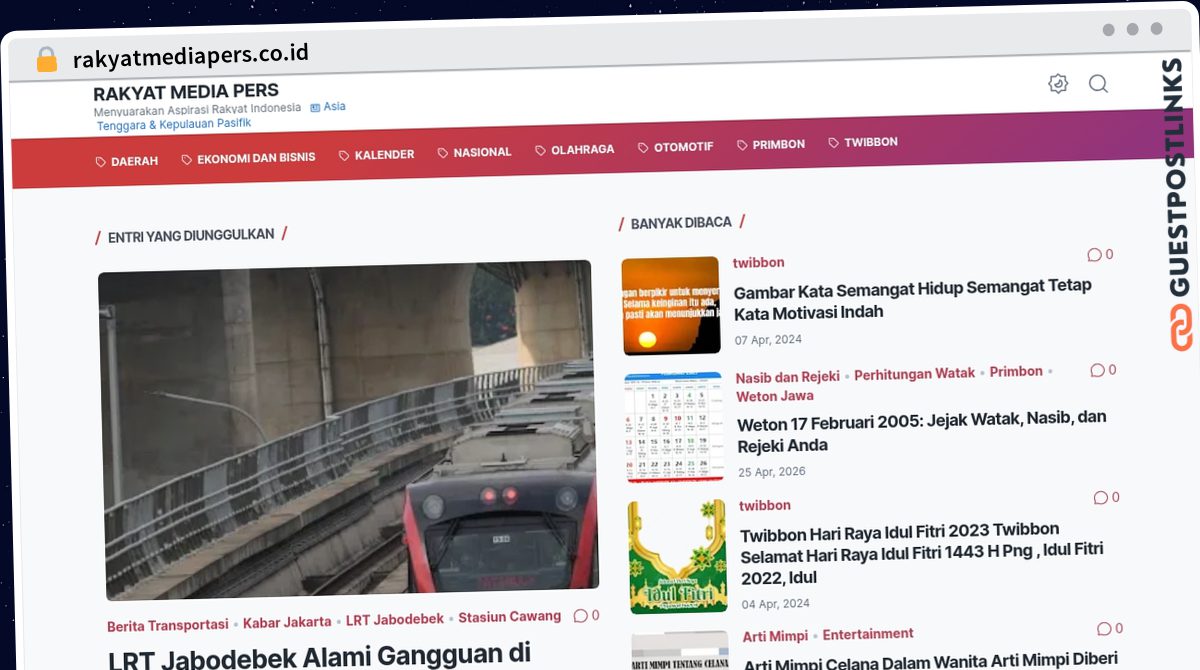
Task: Click the RAKYAT MEDIA PERS site title
Action: click(x=186, y=92)
